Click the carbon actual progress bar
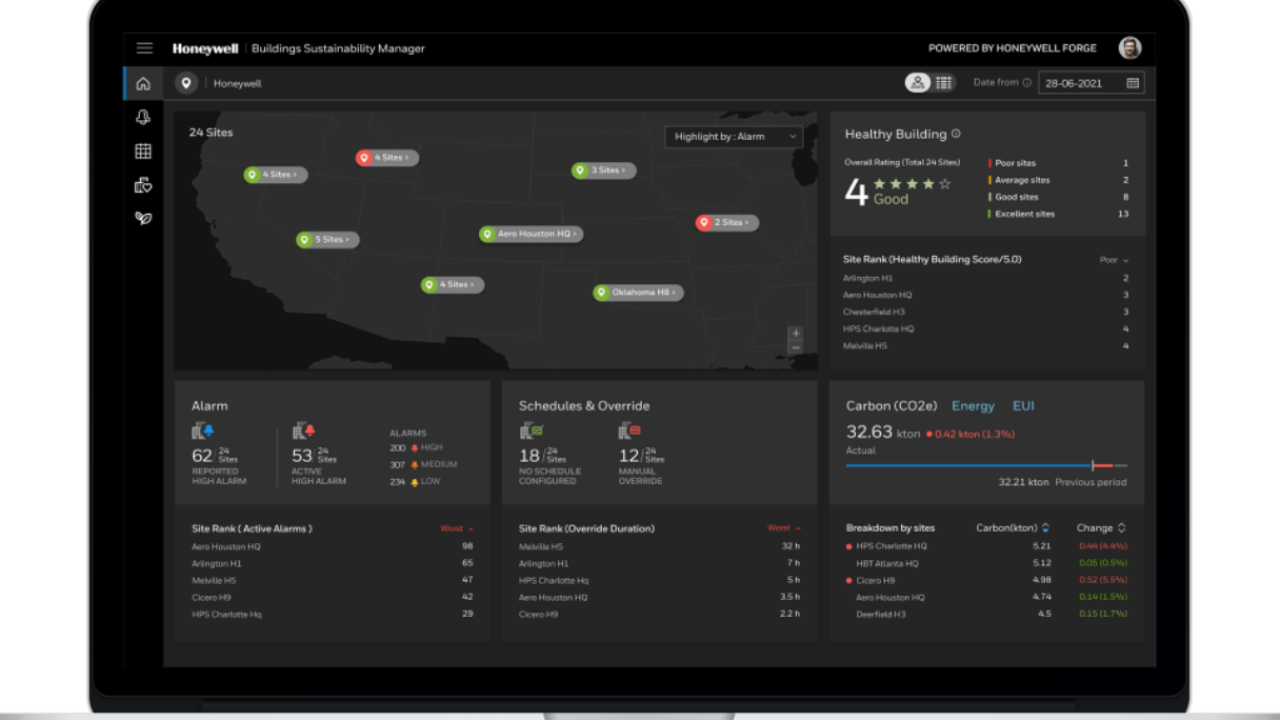 (x=986, y=466)
